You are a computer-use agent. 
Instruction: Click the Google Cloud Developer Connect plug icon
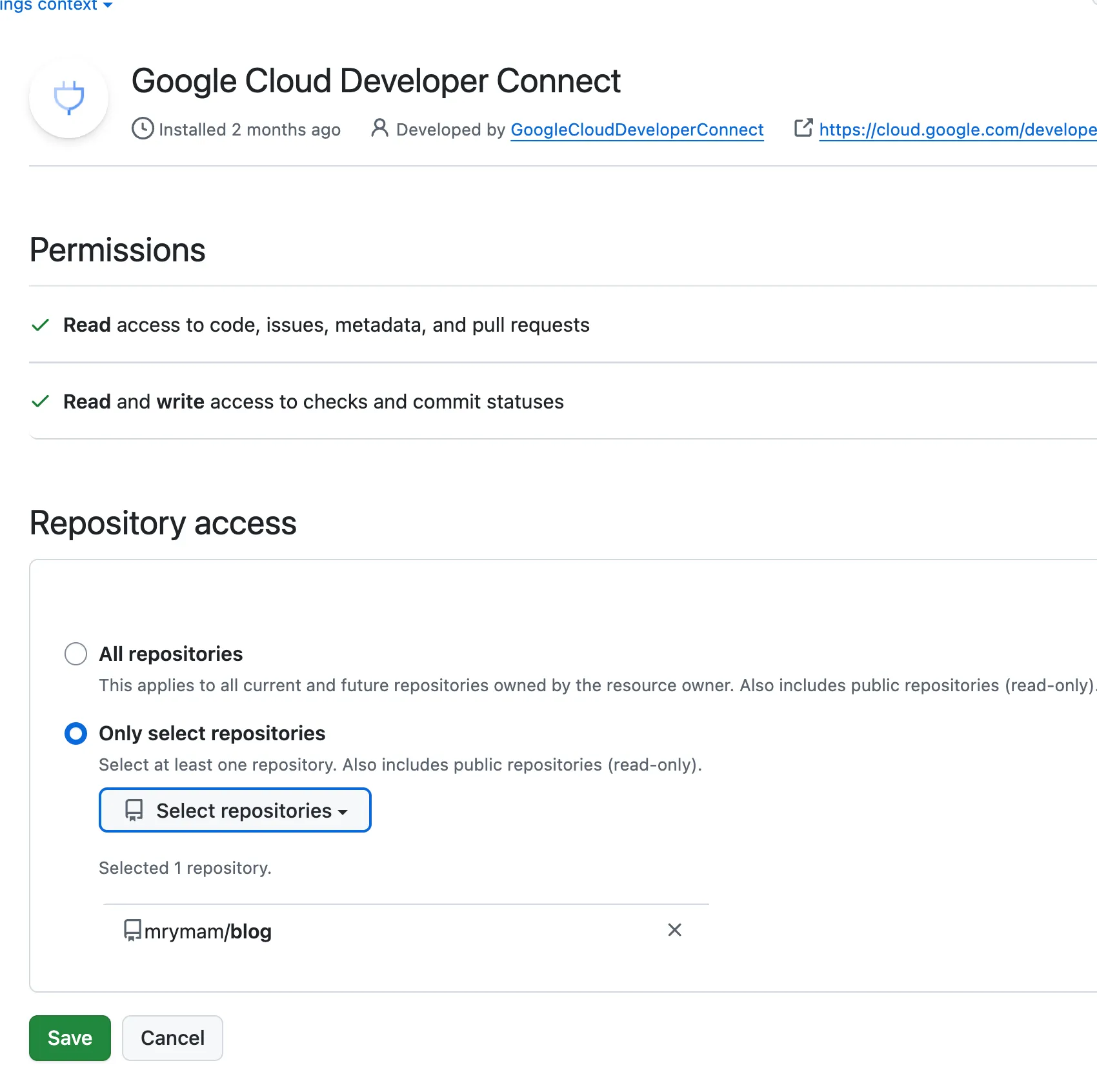(x=68, y=97)
